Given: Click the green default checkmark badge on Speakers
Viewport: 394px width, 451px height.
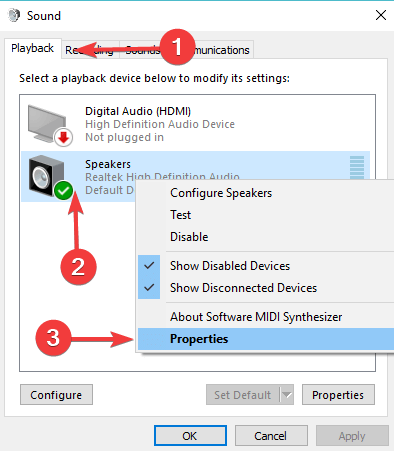Looking at the screenshot, I should [x=63, y=191].
